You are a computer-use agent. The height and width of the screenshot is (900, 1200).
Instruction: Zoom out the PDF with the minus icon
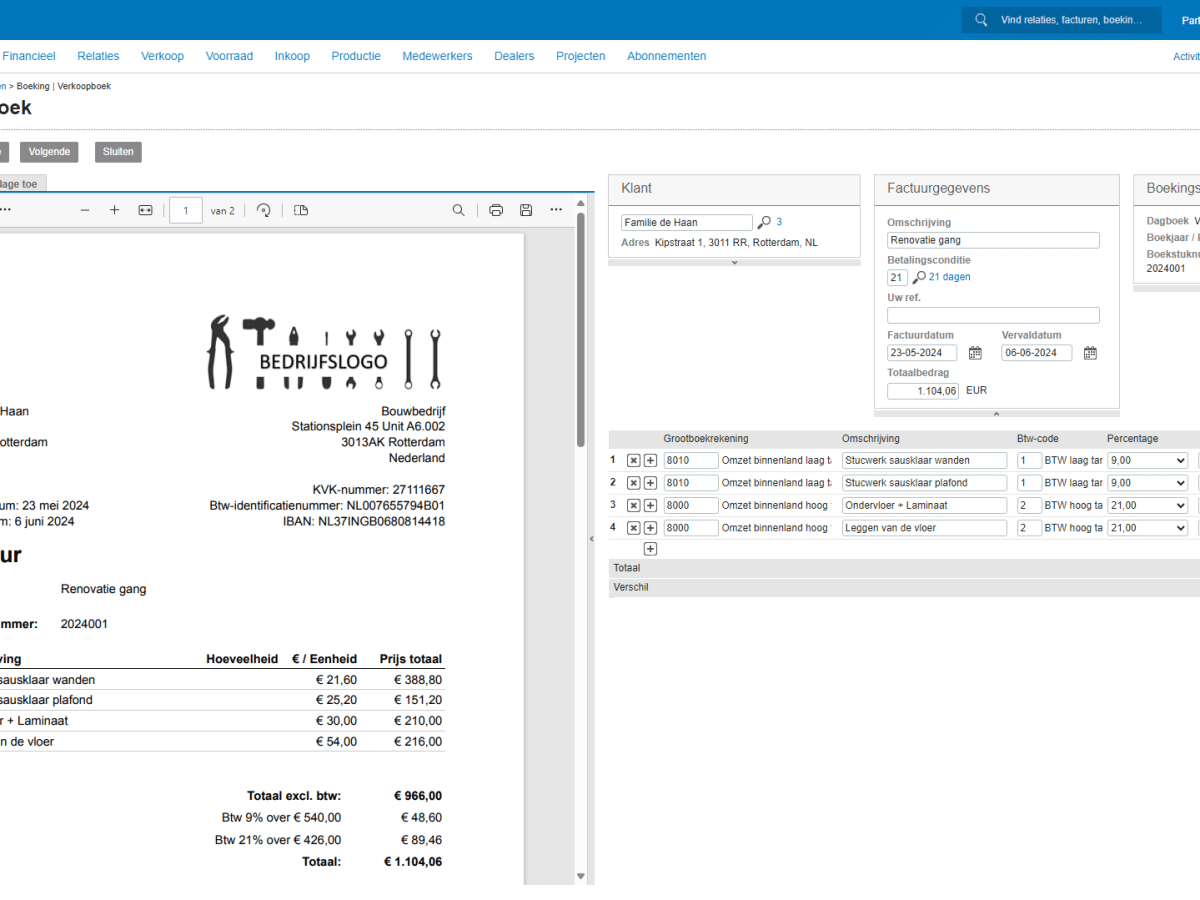tap(85, 210)
